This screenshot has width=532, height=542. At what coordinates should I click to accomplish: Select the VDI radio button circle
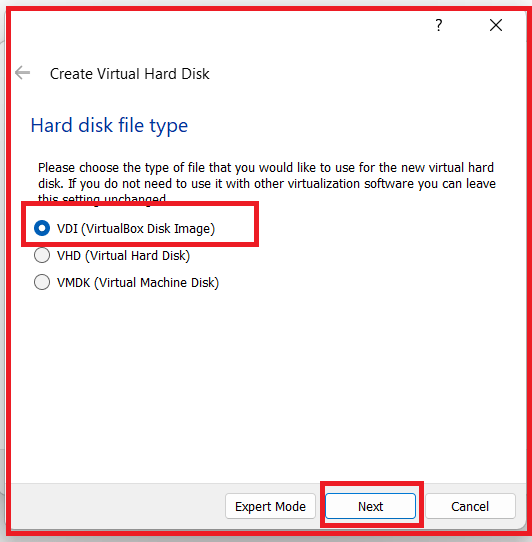[42, 228]
